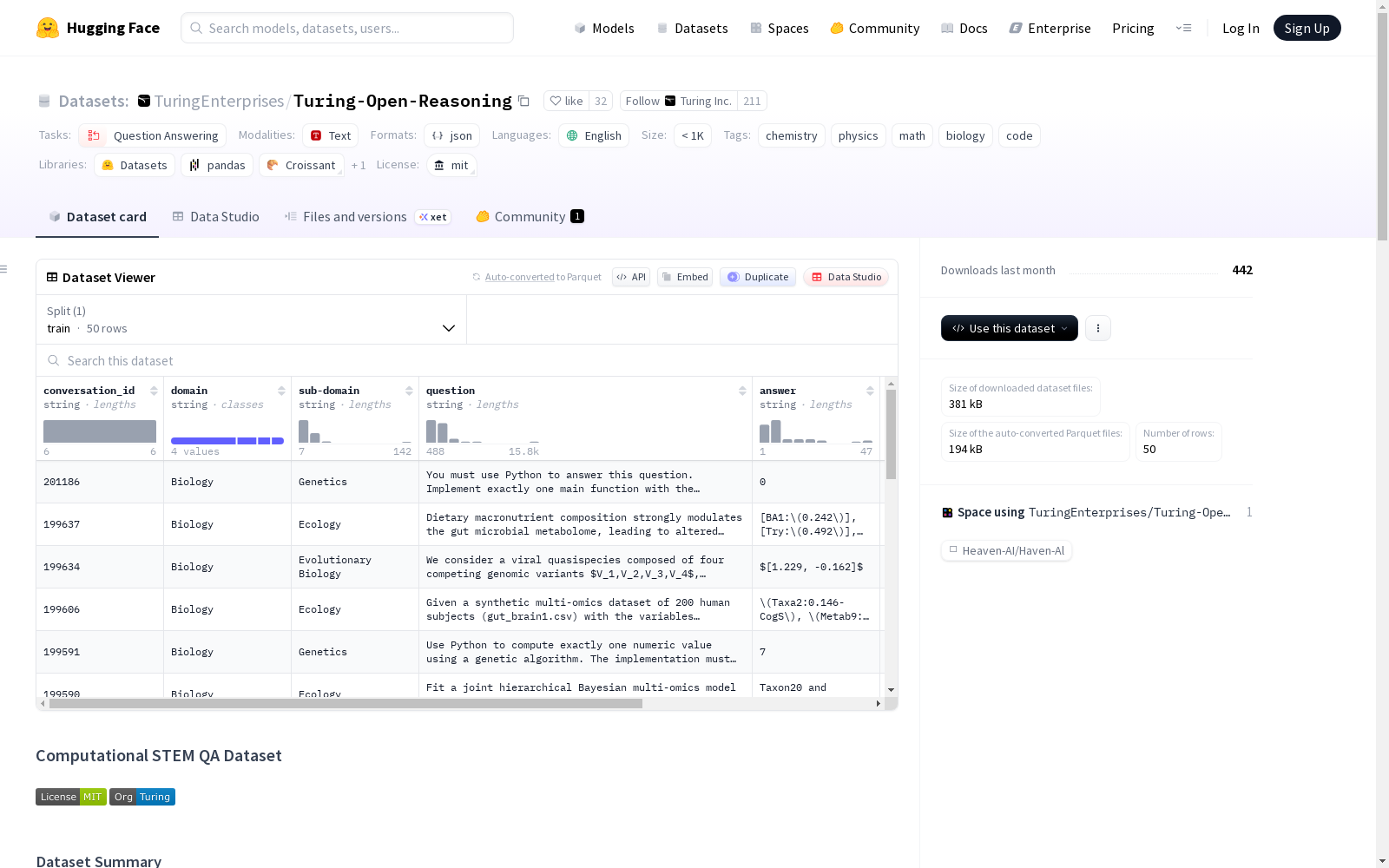Open the navigation more-options menu icon

(x=1183, y=28)
